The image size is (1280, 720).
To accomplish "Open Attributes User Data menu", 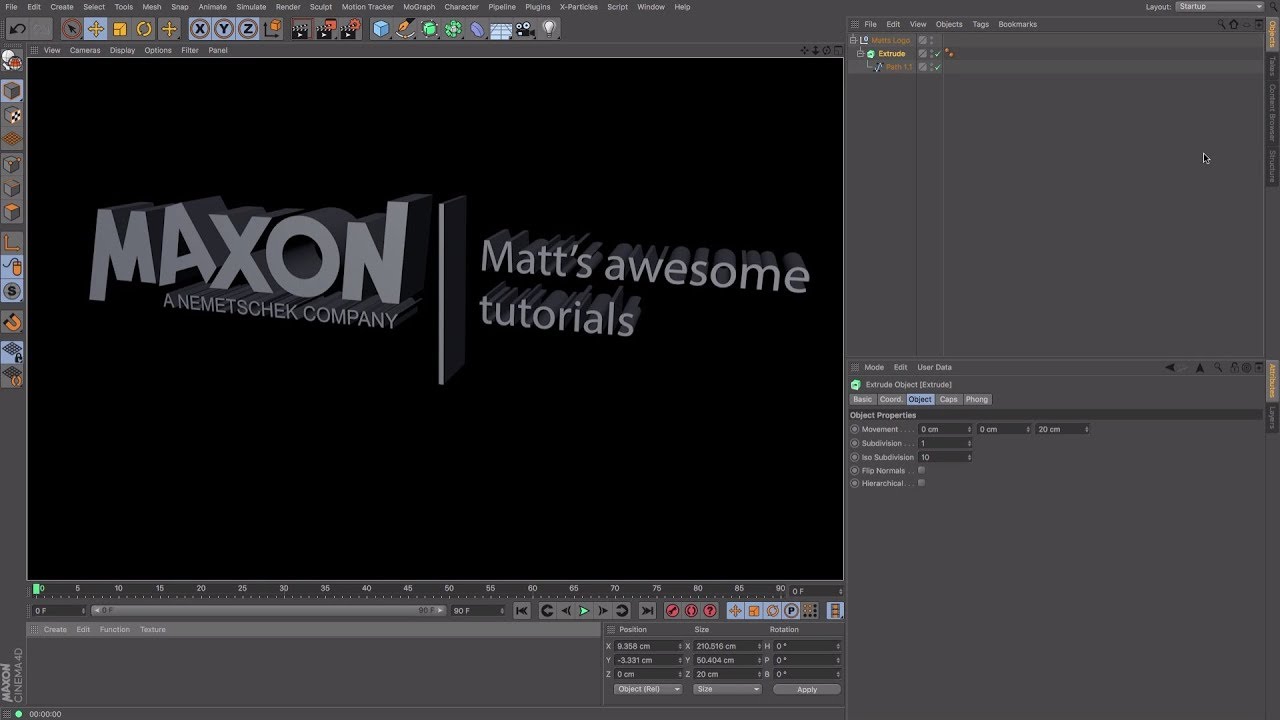I will (x=935, y=367).
